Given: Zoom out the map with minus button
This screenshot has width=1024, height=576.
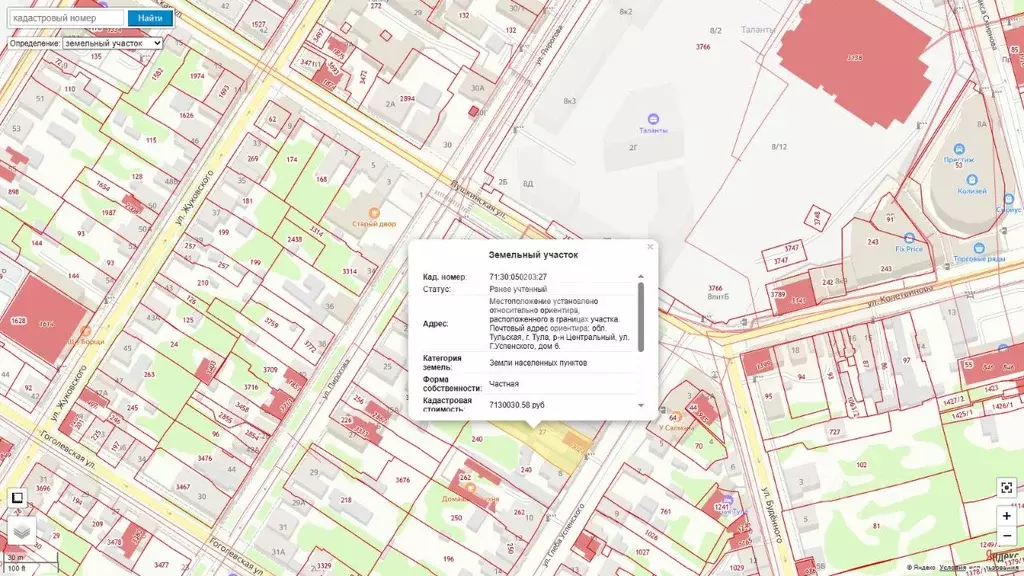Looking at the screenshot, I should pyautogui.click(x=1005, y=536).
